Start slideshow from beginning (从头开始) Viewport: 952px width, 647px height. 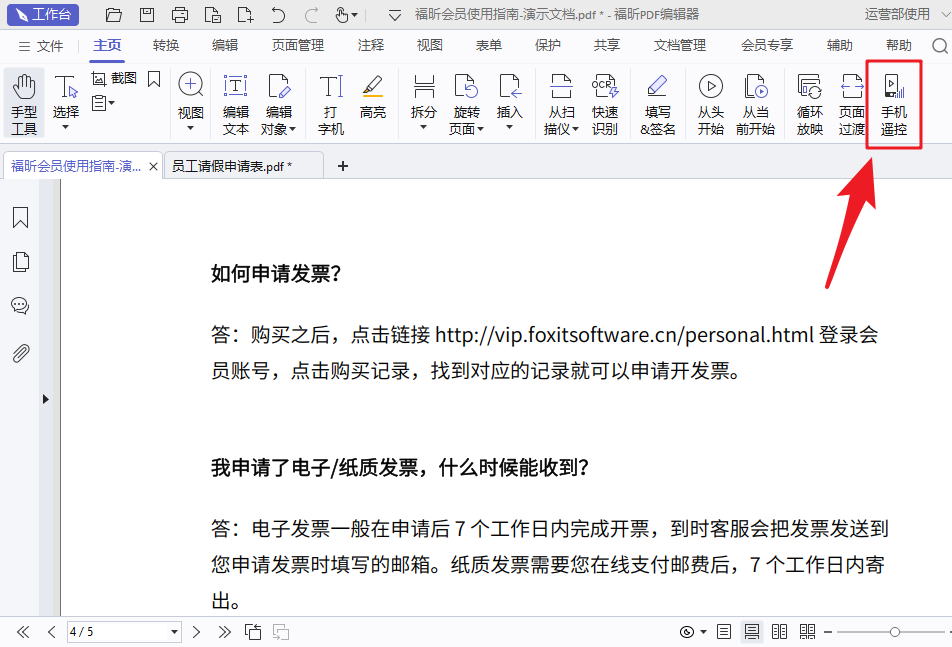710,104
